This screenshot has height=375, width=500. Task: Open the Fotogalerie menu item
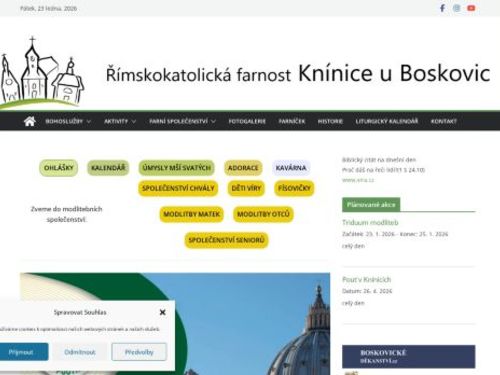(x=247, y=121)
